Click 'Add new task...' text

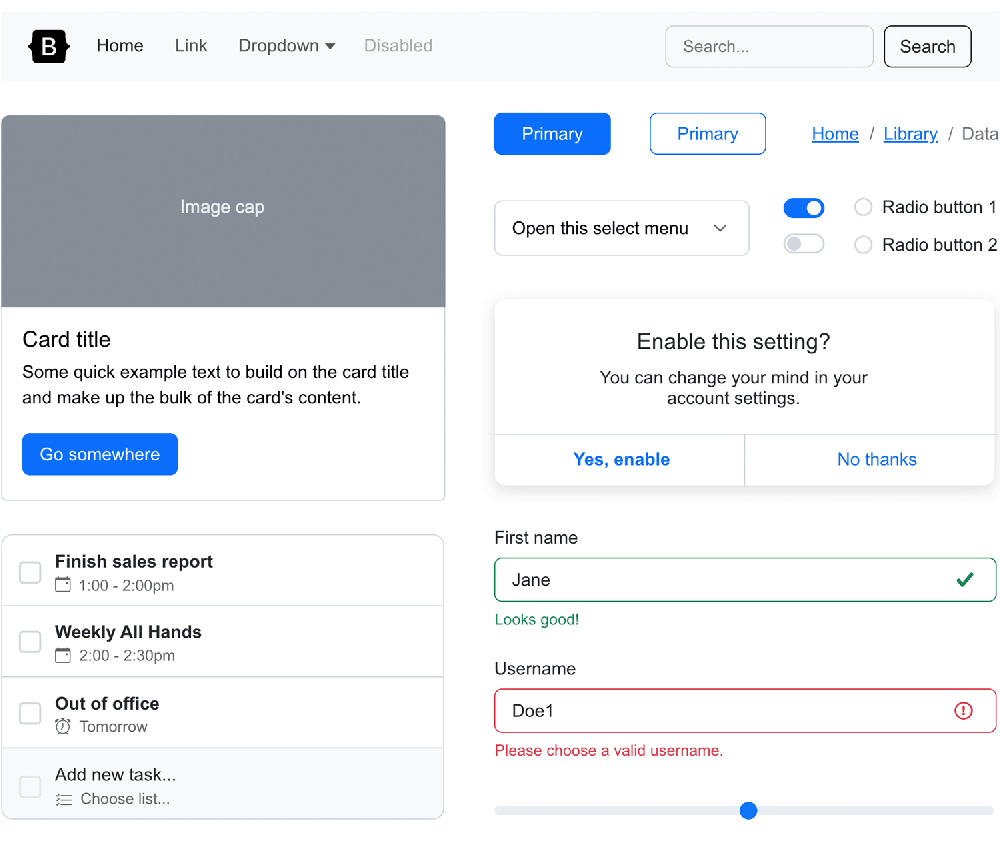coord(115,774)
